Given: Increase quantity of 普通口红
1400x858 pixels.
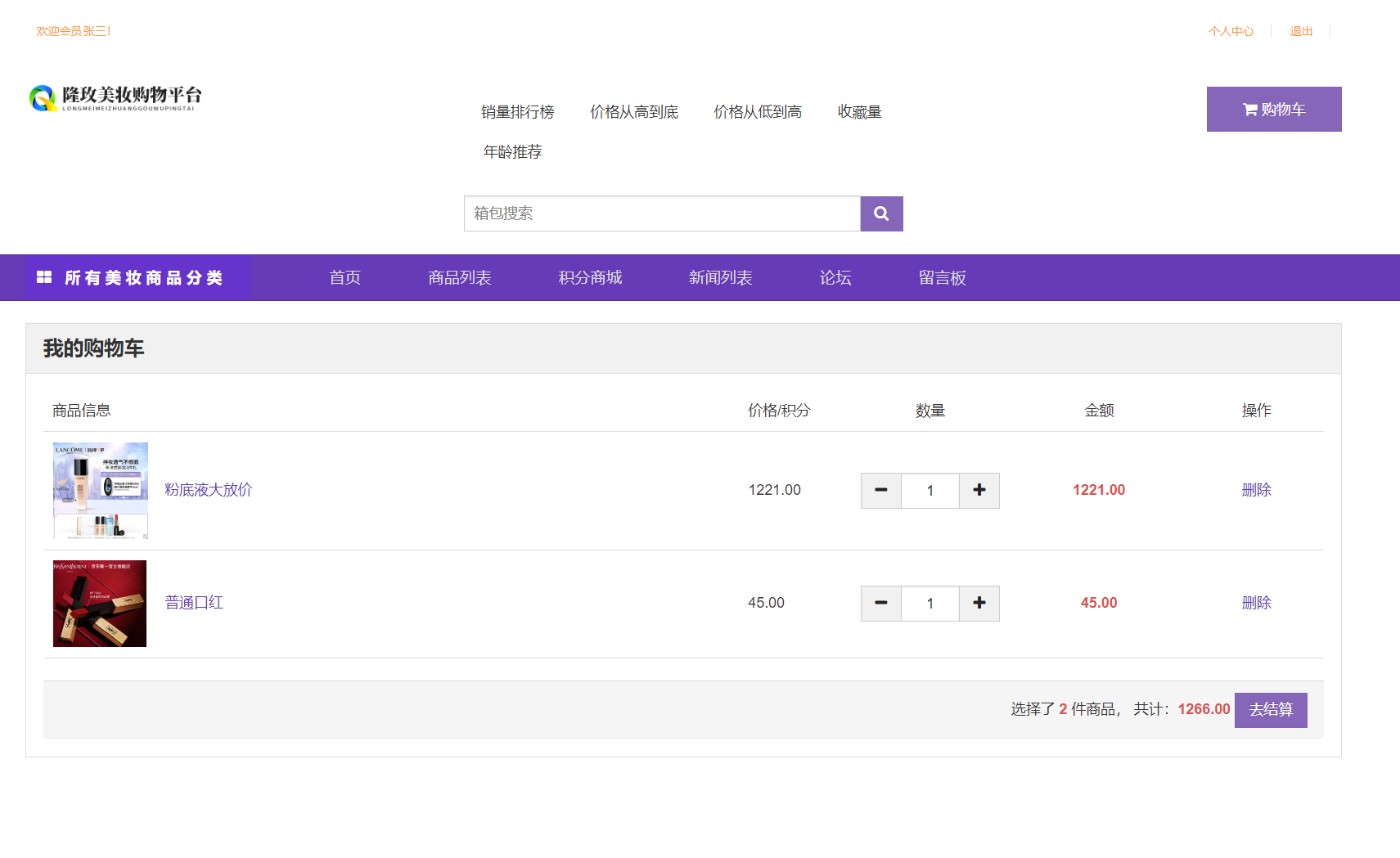Looking at the screenshot, I should (x=979, y=604).
